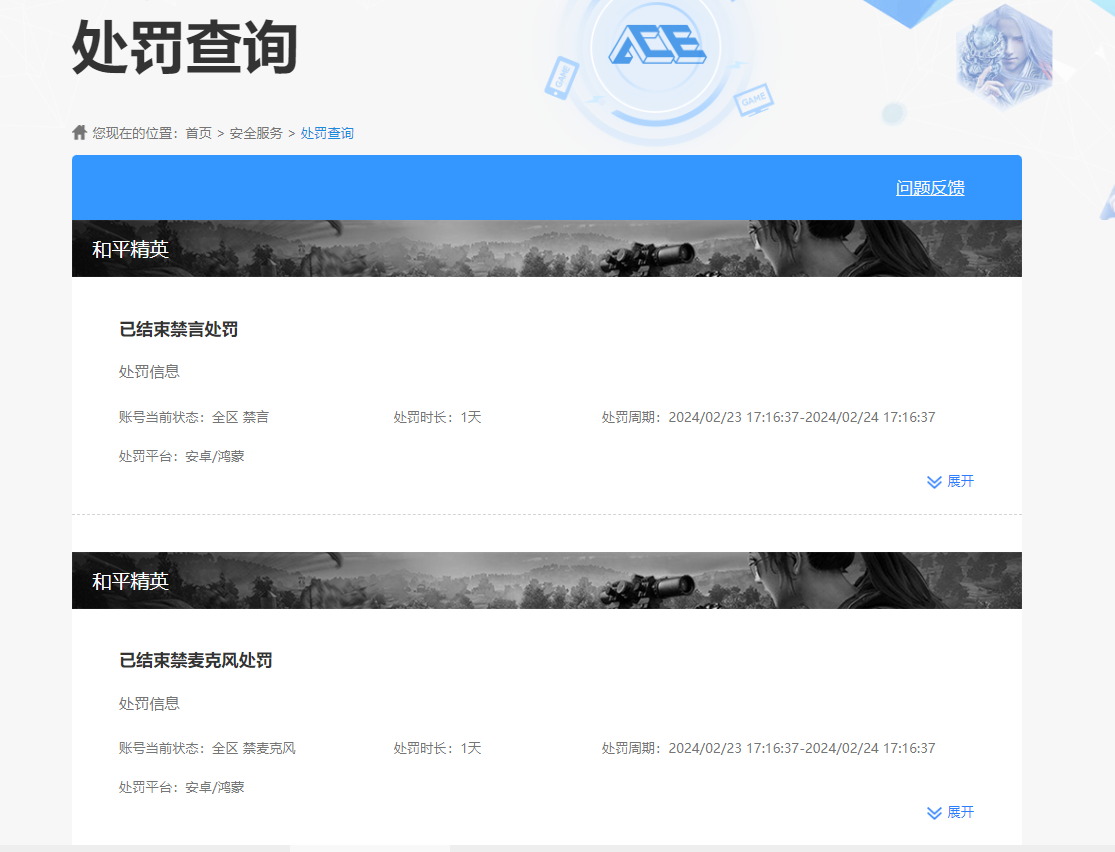
Task: Click the horizontal scrollbar at bottom
Action: [x=370, y=848]
